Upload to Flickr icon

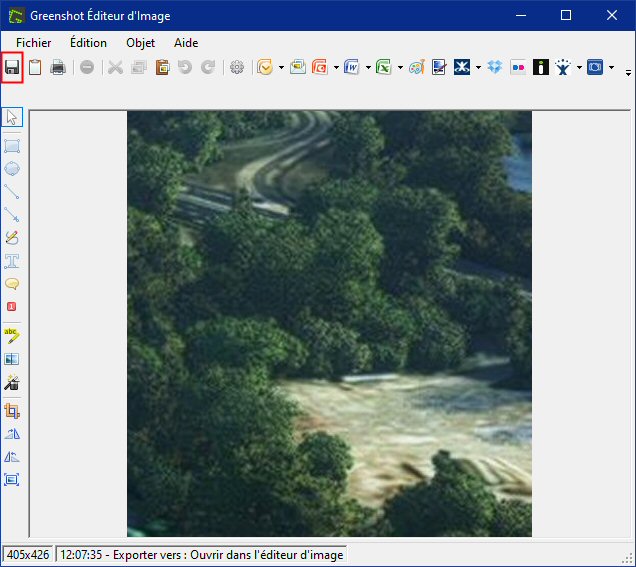click(x=518, y=67)
